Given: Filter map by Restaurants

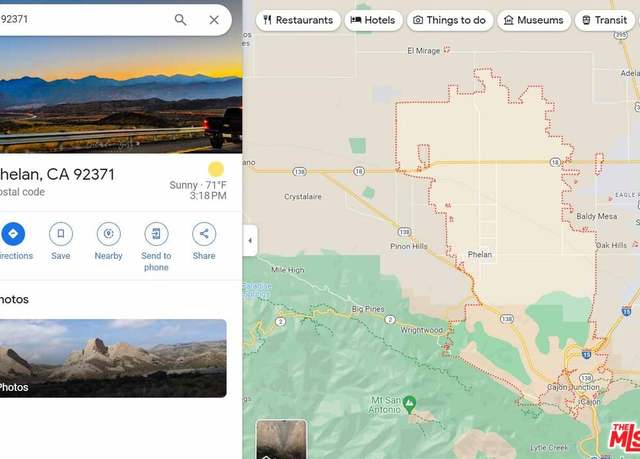Looking at the screenshot, I should tap(298, 20).
